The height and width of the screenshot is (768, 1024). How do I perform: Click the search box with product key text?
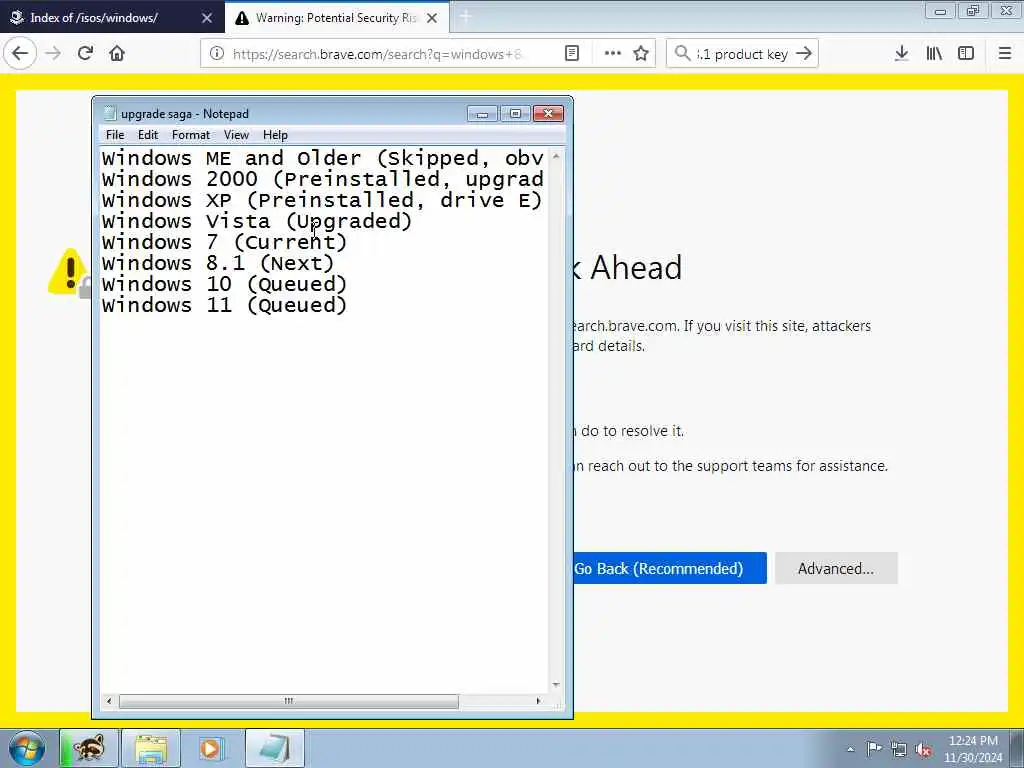[742, 54]
